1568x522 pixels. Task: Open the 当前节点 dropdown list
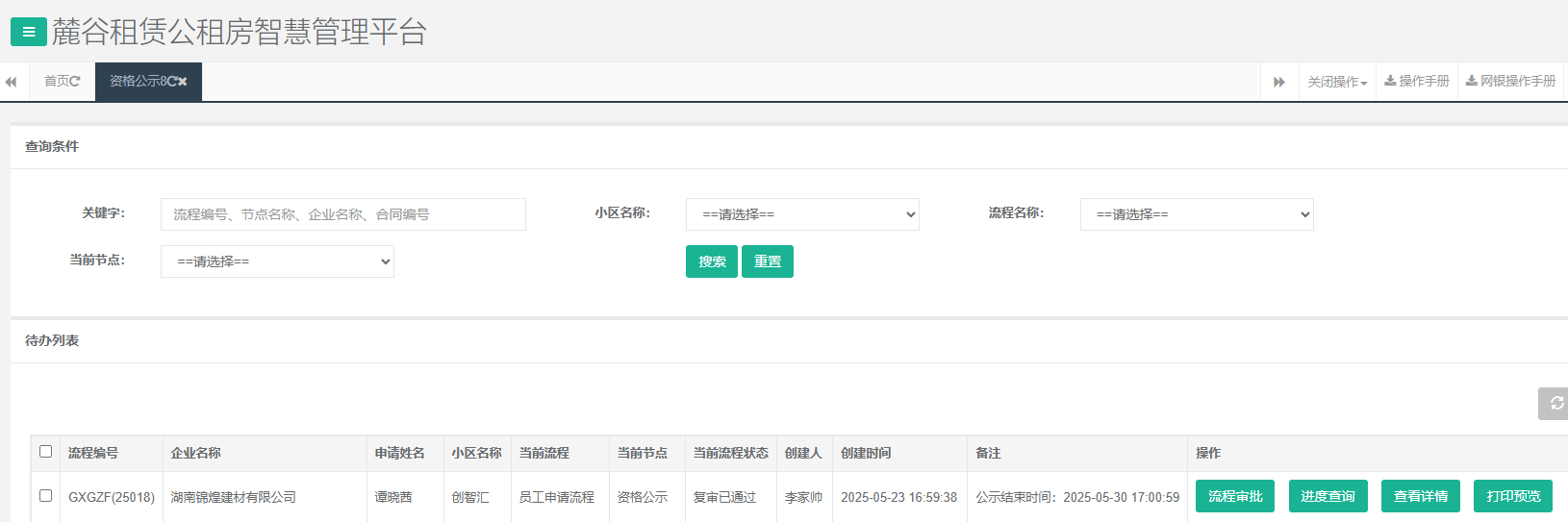[277, 261]
